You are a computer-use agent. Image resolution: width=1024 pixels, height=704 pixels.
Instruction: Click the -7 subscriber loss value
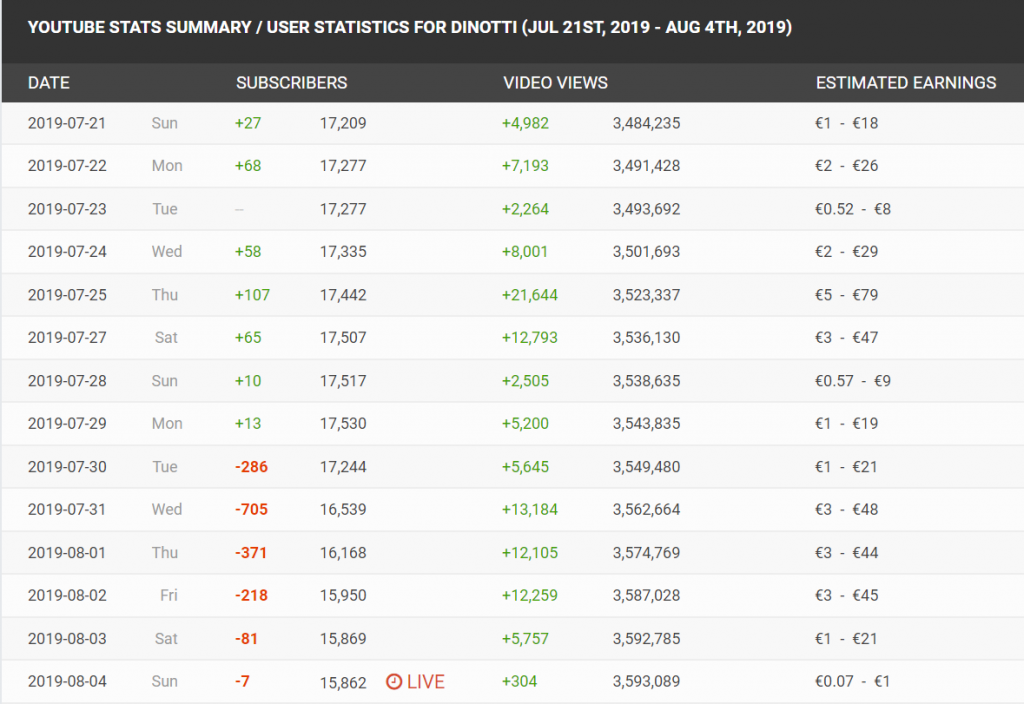242,681
